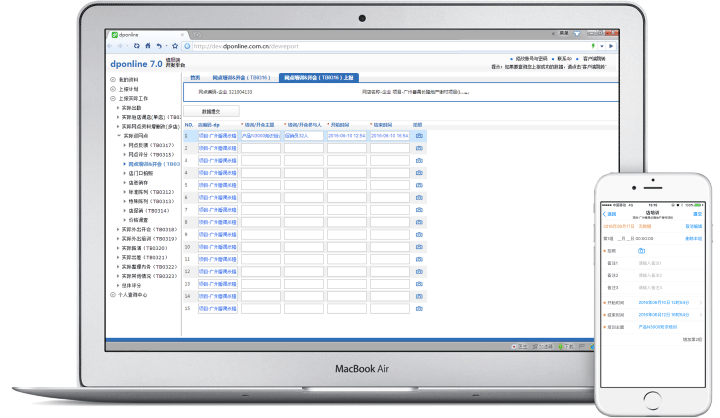The image size is (720, 418).
Task: Click the browser reload icon
Action: coord(136,46)
